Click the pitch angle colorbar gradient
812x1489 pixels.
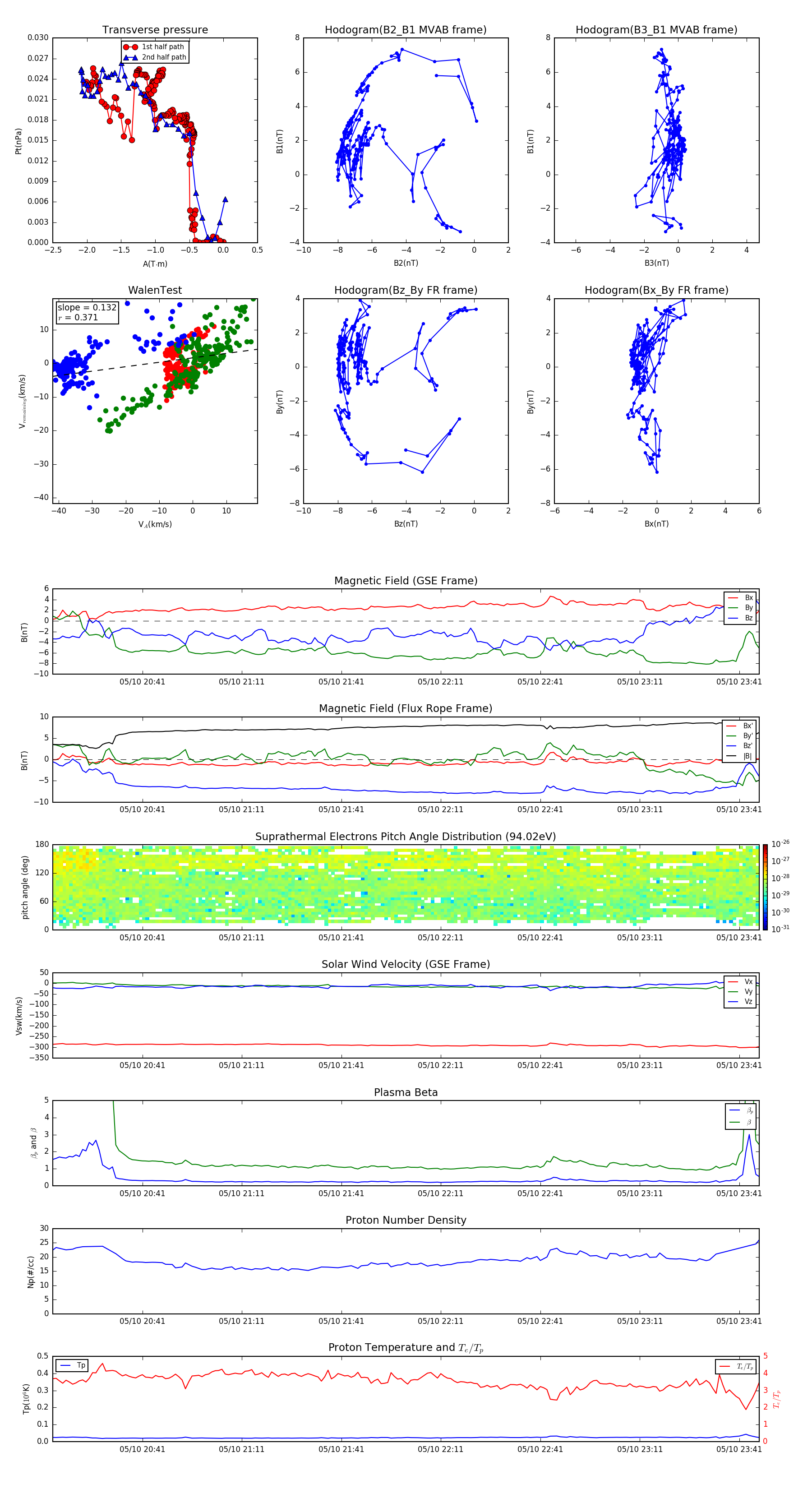point(765,887)
